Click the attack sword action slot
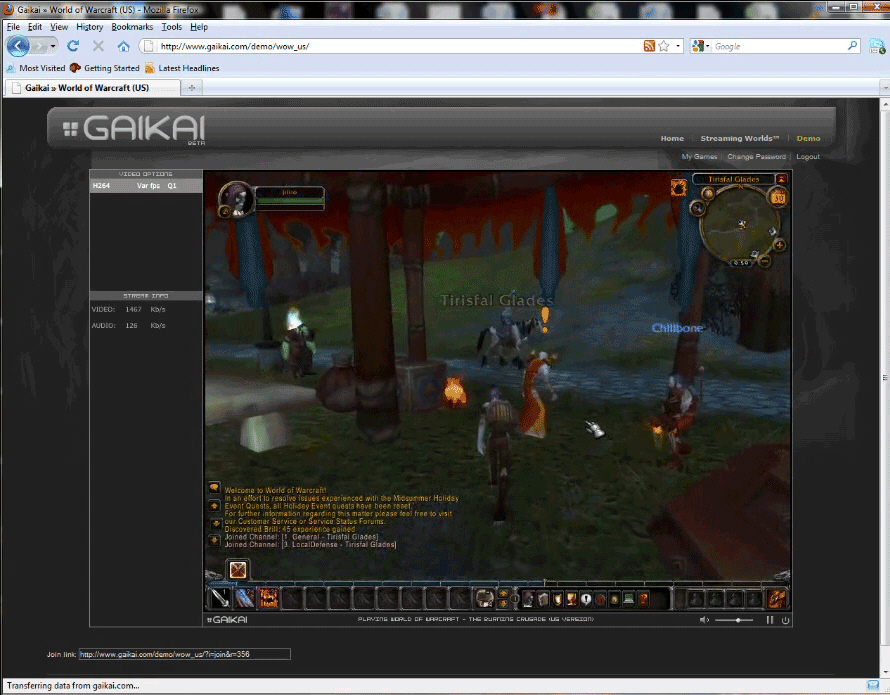Image resolution: width=890 pixels, height=695 pixels. 219,598
